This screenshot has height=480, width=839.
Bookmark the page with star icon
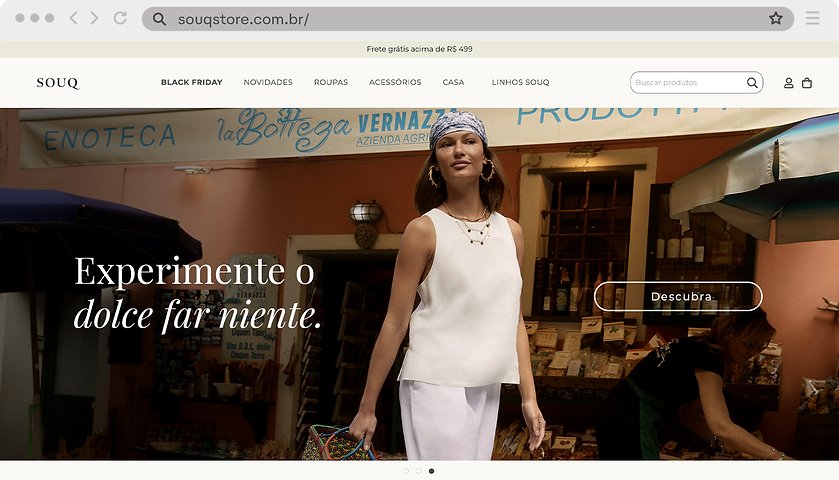(x=775, y=19)
